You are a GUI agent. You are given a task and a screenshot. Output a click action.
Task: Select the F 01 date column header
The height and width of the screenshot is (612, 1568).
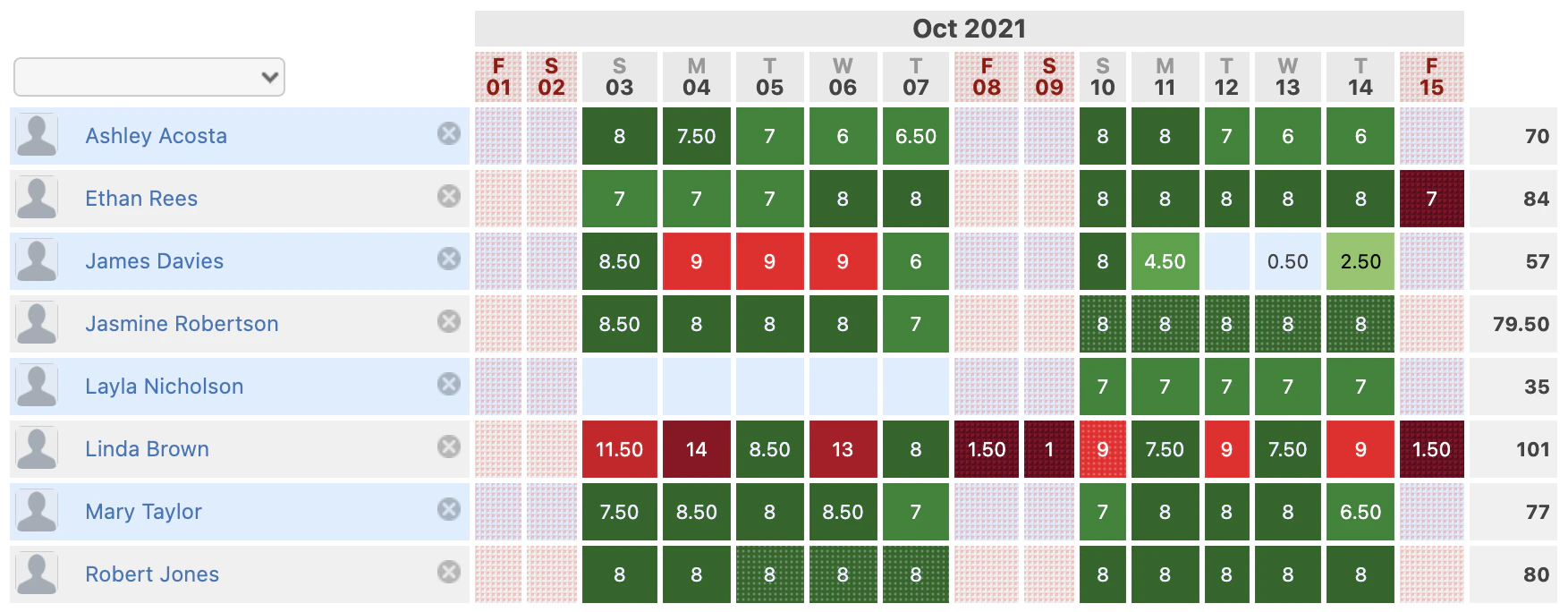pyautogui.click(x=498, y=75)
